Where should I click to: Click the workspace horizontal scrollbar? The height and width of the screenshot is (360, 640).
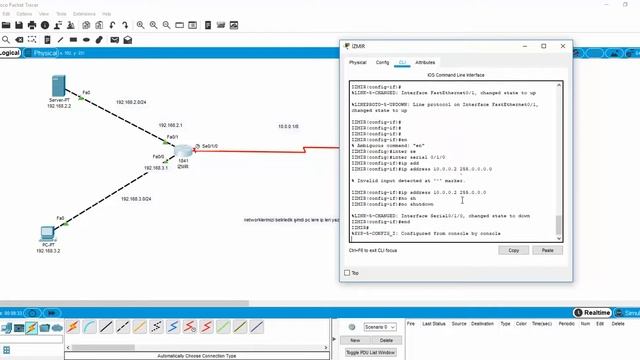[124, 303]
